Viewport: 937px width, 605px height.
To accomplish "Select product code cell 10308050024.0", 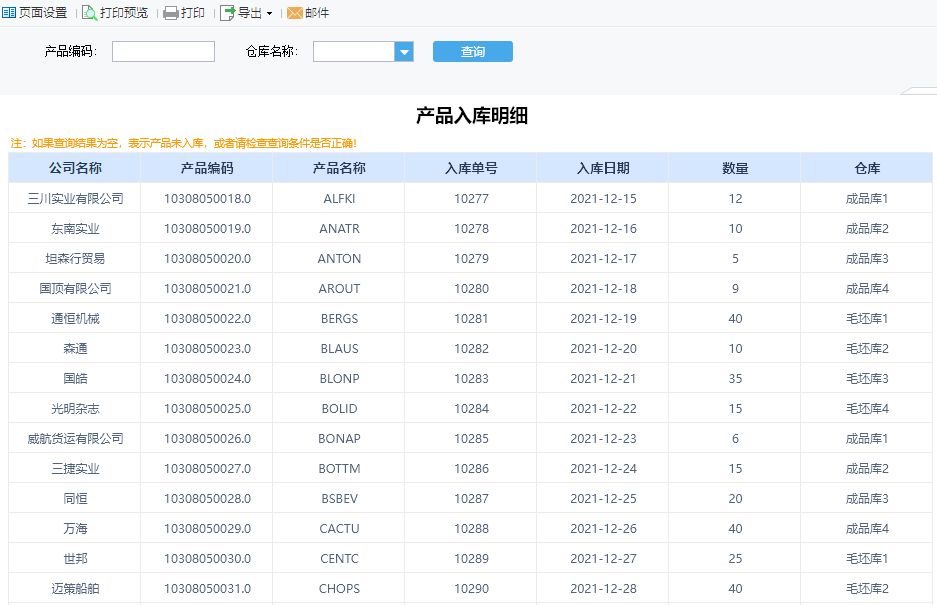I will click(207, 378).
